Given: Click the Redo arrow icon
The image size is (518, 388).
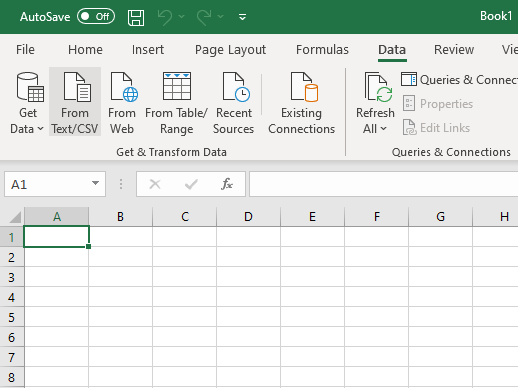Looking at the screenshot, I should click(204, 17).
